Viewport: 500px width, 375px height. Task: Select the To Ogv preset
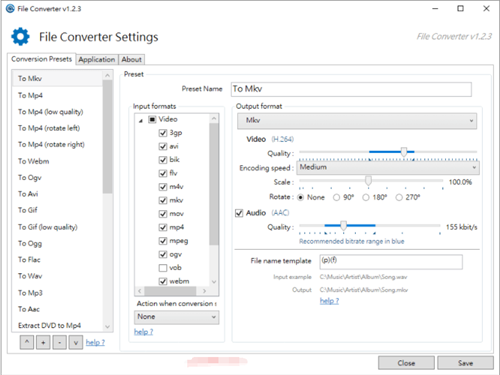57,178
